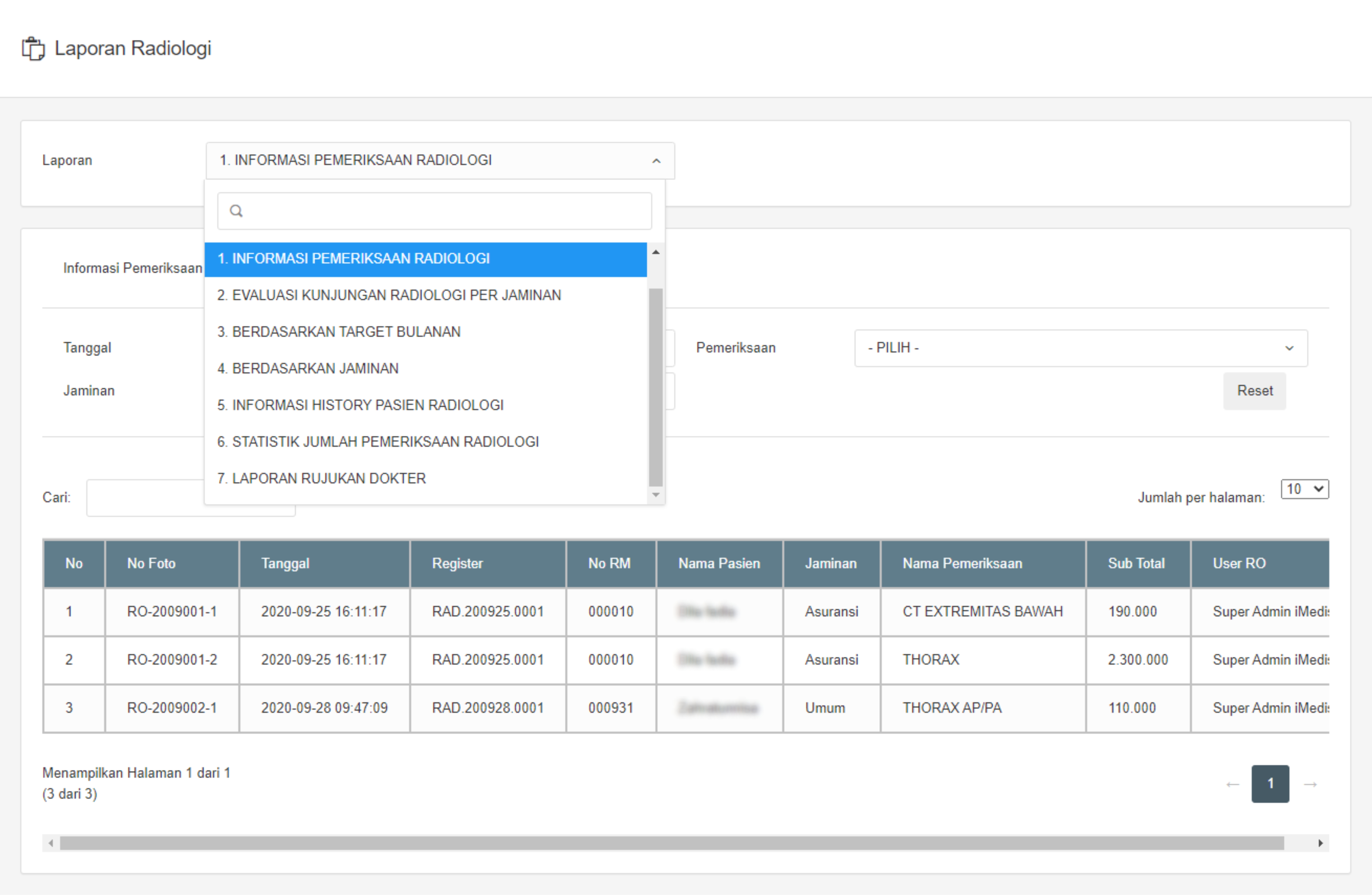The image size is (1372, 895).
Task: Select 7. Laporan Rujukan Dokter option
Action: [322, 478]
